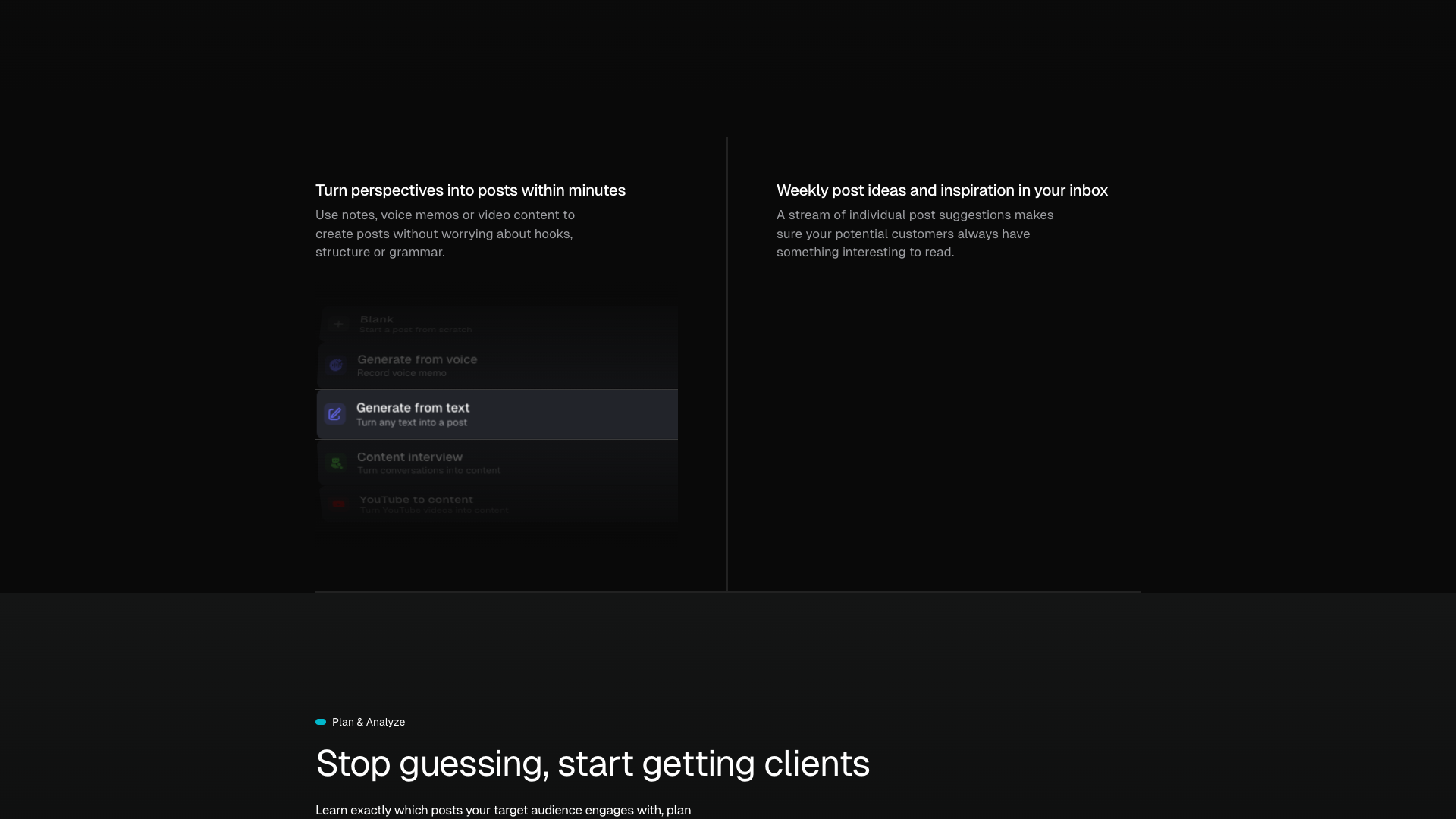
Task: Select the pencil icon for Generate from text
Action: (335, 414)
